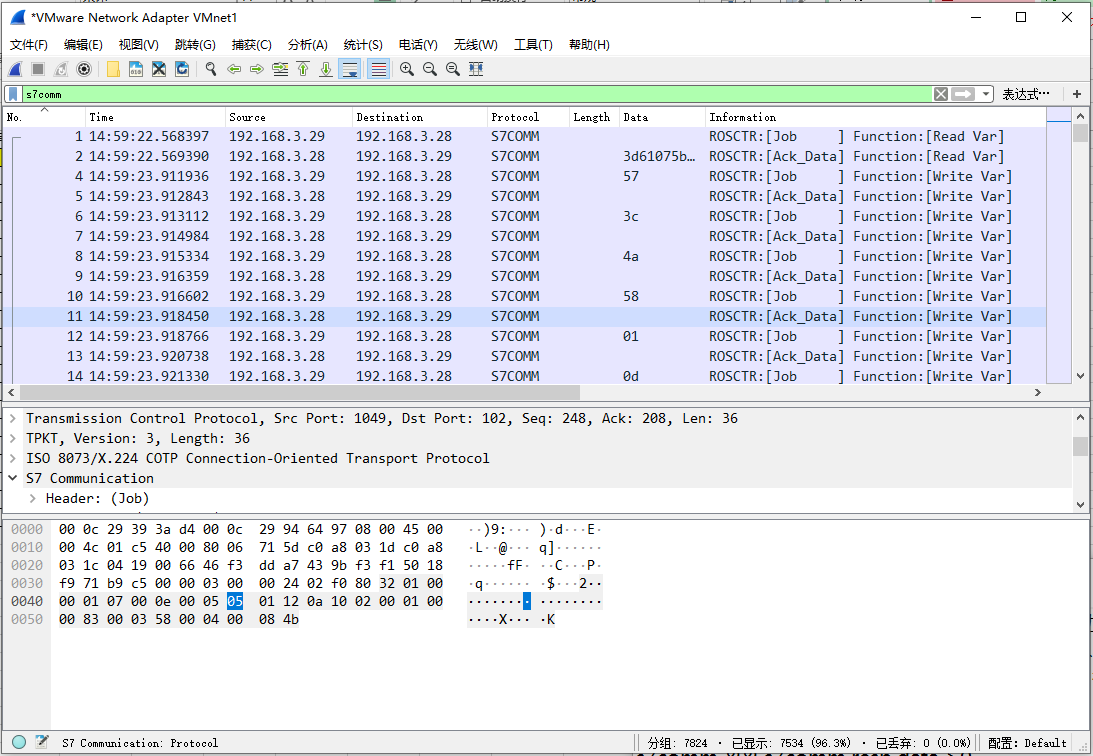Select packet 6 with data 3c
Viewport: 1093px width, 756px height.
click(524, 216)
